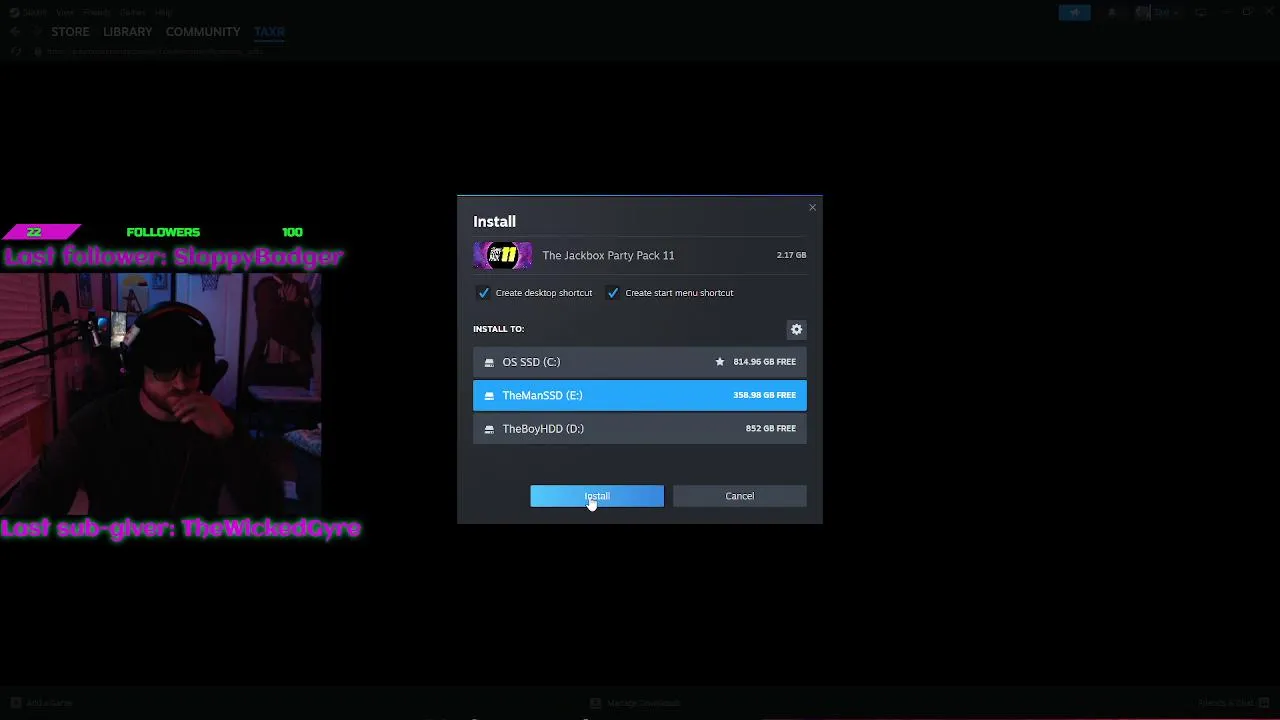Open the Games menu

[132, 12]
